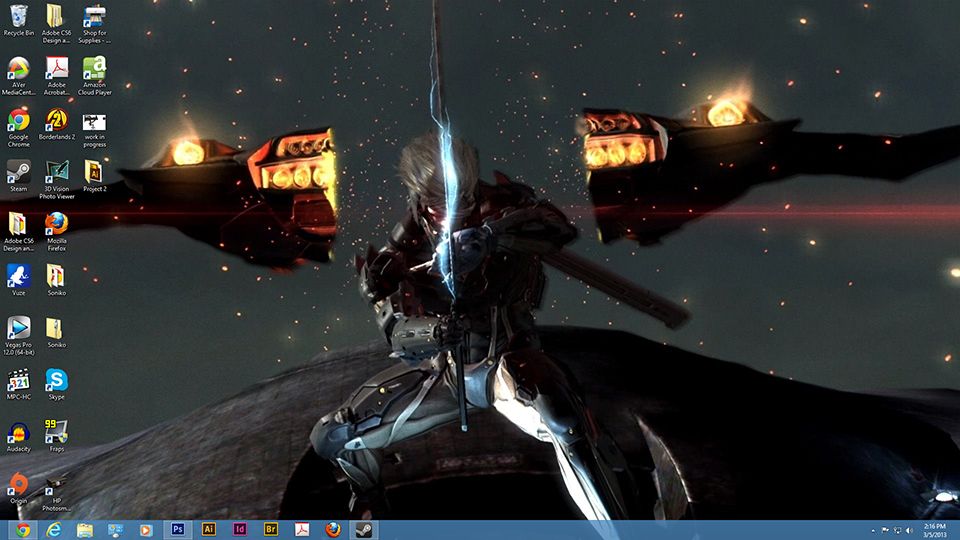Image resolution: width=960 pixels, height=540 pixels.
Task: Launch Origin desktop shortcut
Action: tap(18, 489)
